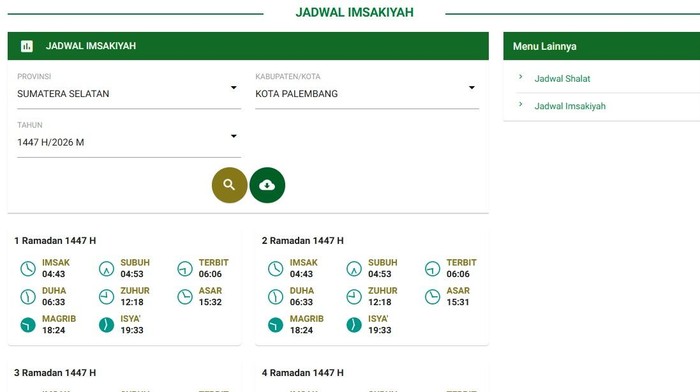The height and width of the screenshot is (392, 700).
Task: Open the Tahun dropdown 1447 H/2026 M
Action: (129, 142)
